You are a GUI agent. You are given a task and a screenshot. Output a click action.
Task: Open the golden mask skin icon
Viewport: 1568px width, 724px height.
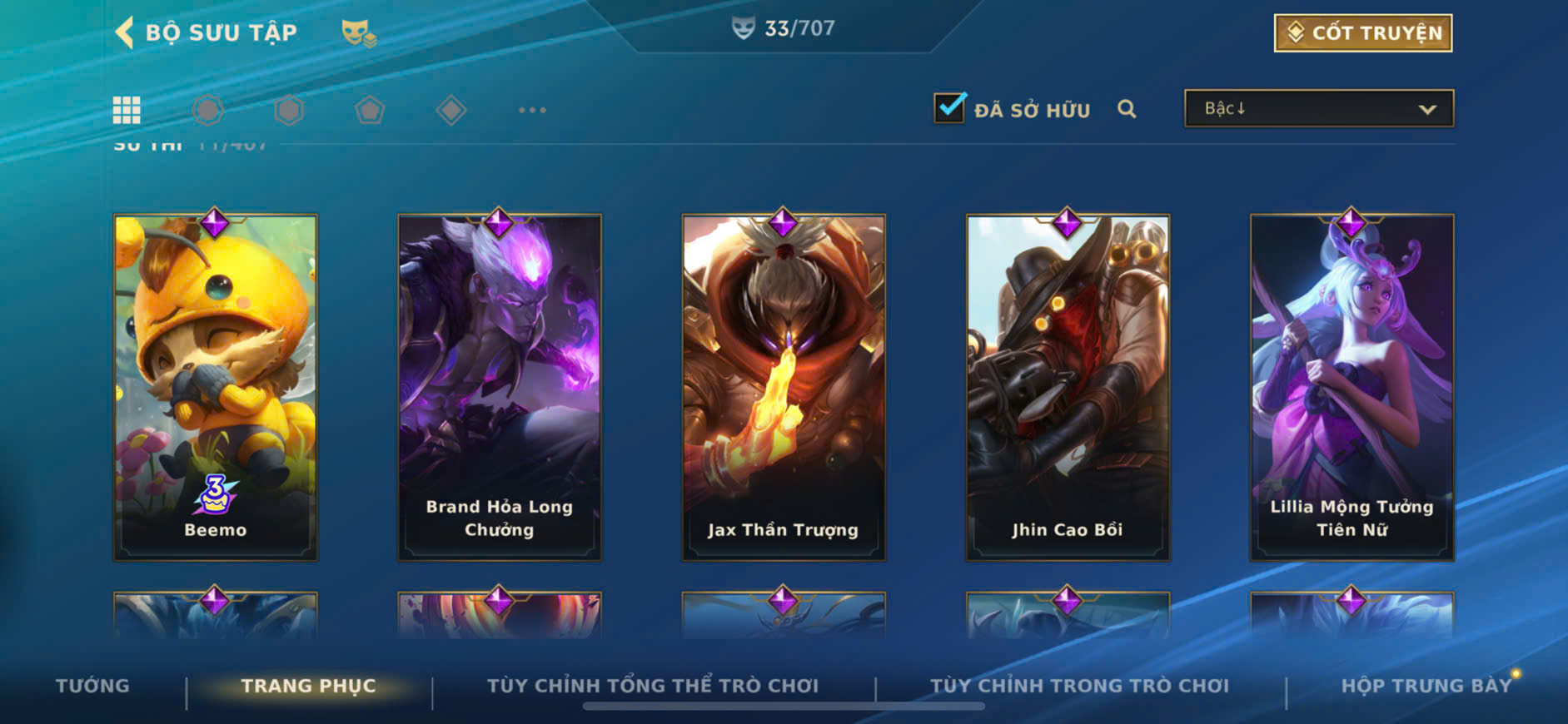click(x=359, y=33)
